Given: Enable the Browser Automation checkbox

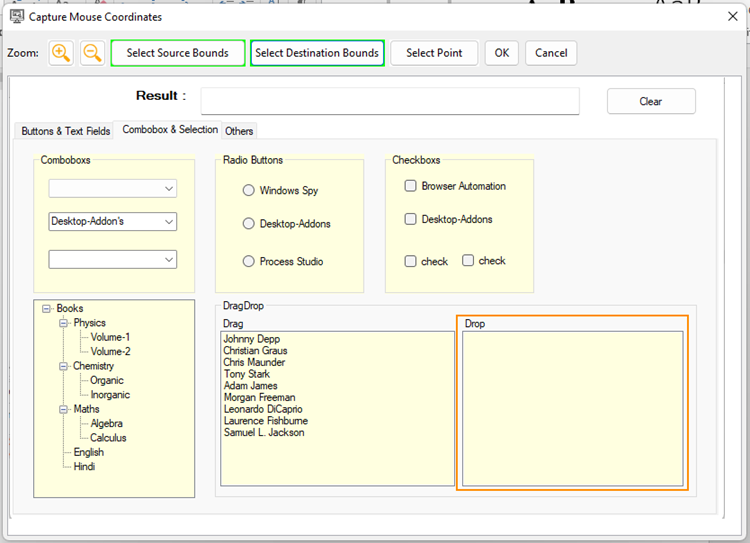Looking at the screenshot, I should pos(410,186).
